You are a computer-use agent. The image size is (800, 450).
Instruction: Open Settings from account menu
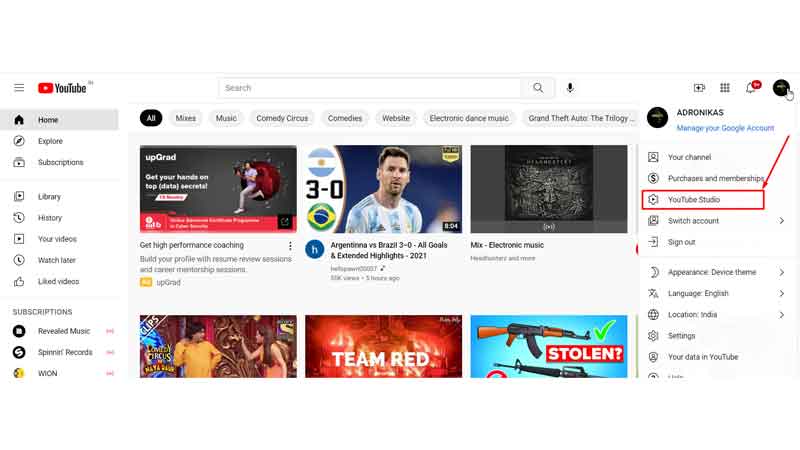[x=717, y=336]
